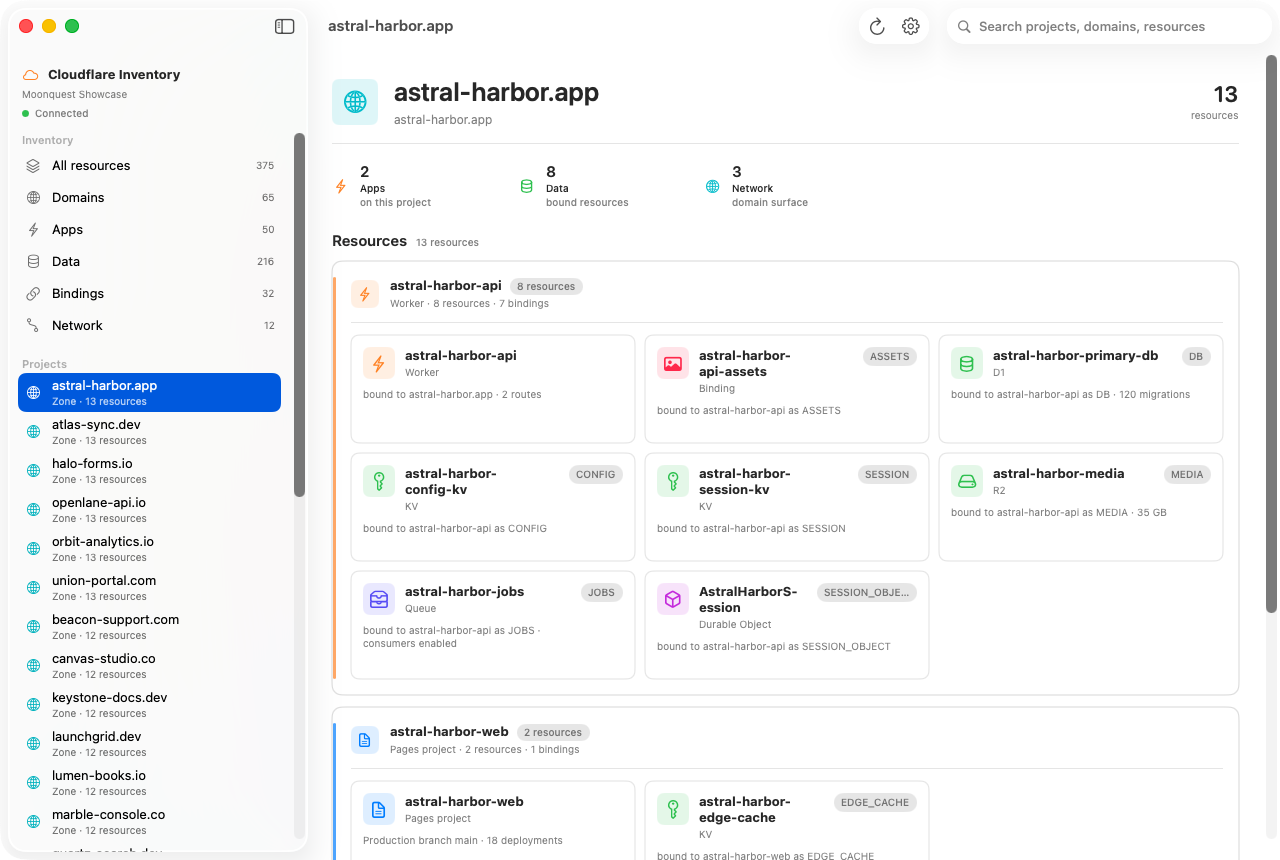Open lumen-books.io project
This screenshot has height=860, width=1280.
point(150,783)
